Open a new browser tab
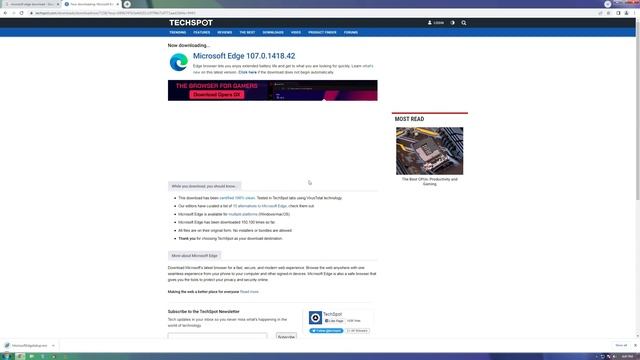 pyautogui.click(x=127, y=4)
